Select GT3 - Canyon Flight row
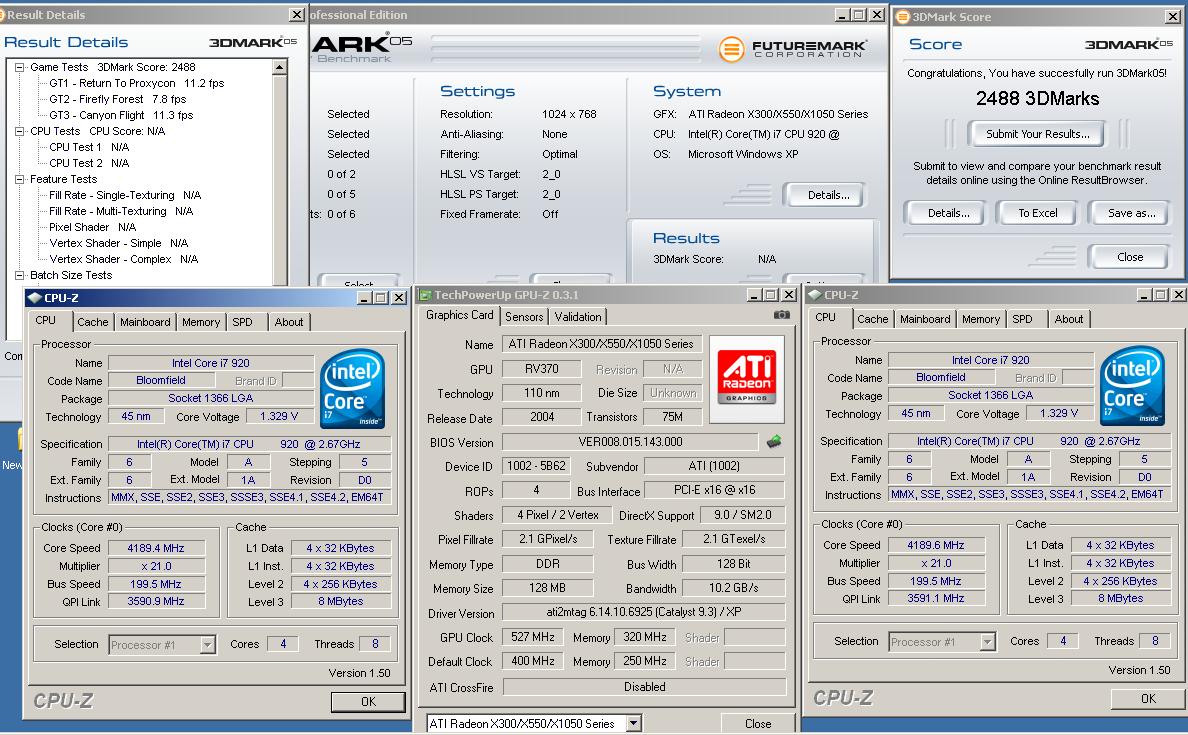Viewport: 1188px width, 735px height. pos(121,115)
